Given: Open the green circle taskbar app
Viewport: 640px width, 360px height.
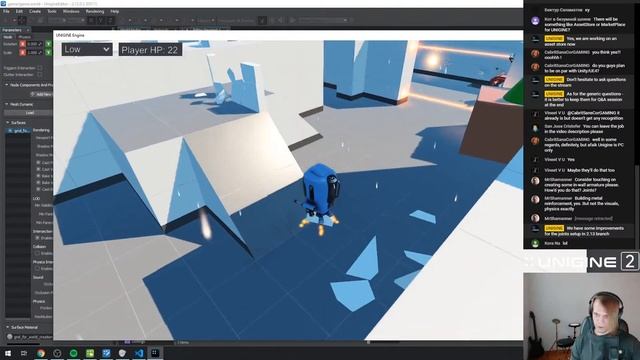Looking at the screenshot, I should pyautogui.click(x=73, y=353).
